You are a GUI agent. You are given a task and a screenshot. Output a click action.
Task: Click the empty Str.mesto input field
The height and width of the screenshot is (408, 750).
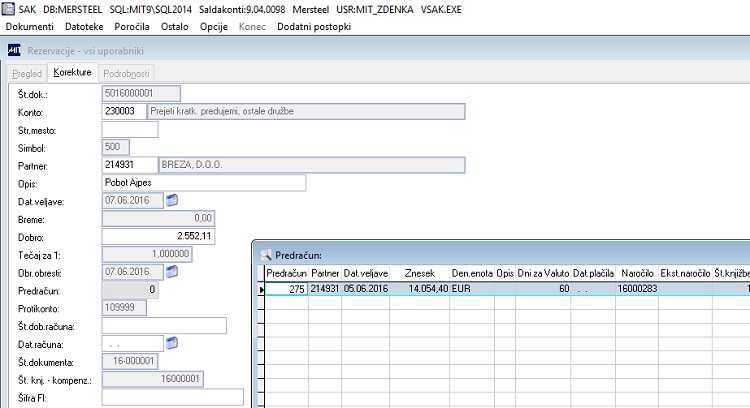click(130, 129)
